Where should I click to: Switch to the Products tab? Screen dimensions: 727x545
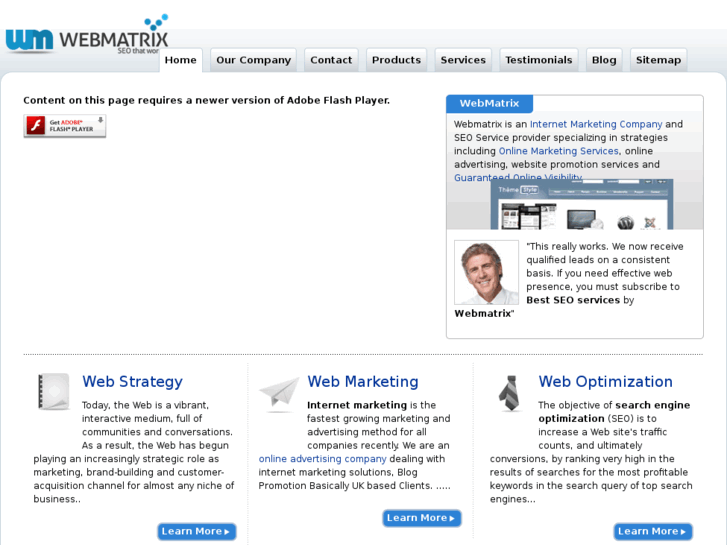396,60
